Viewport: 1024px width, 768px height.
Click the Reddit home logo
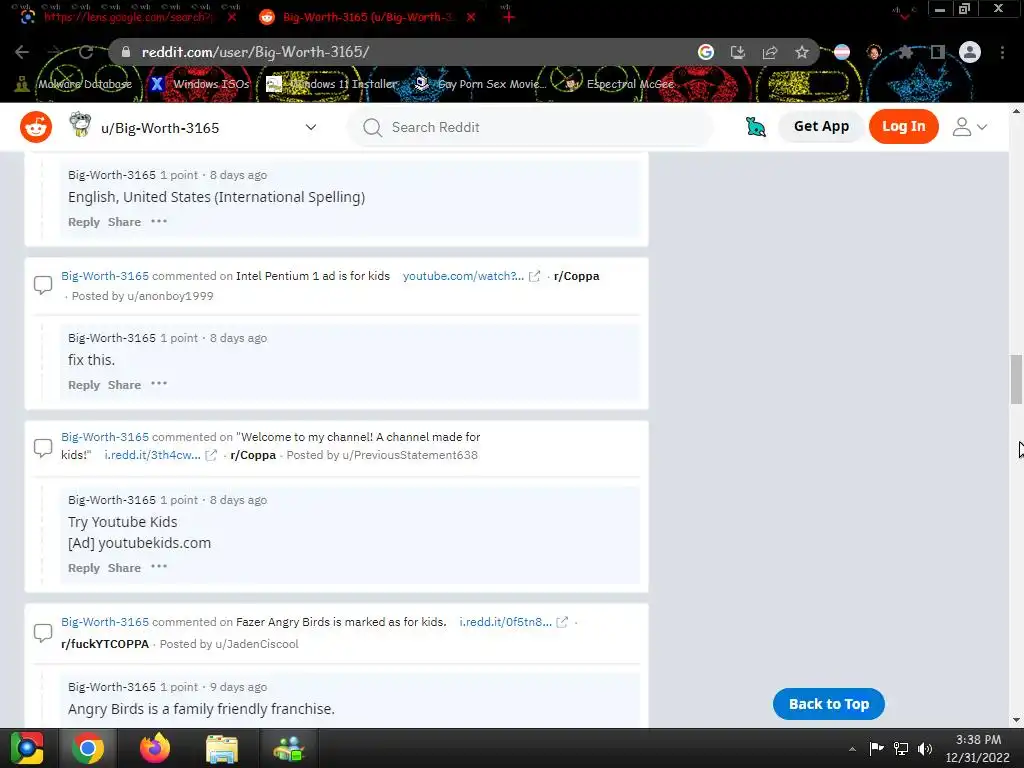point(36,127)
